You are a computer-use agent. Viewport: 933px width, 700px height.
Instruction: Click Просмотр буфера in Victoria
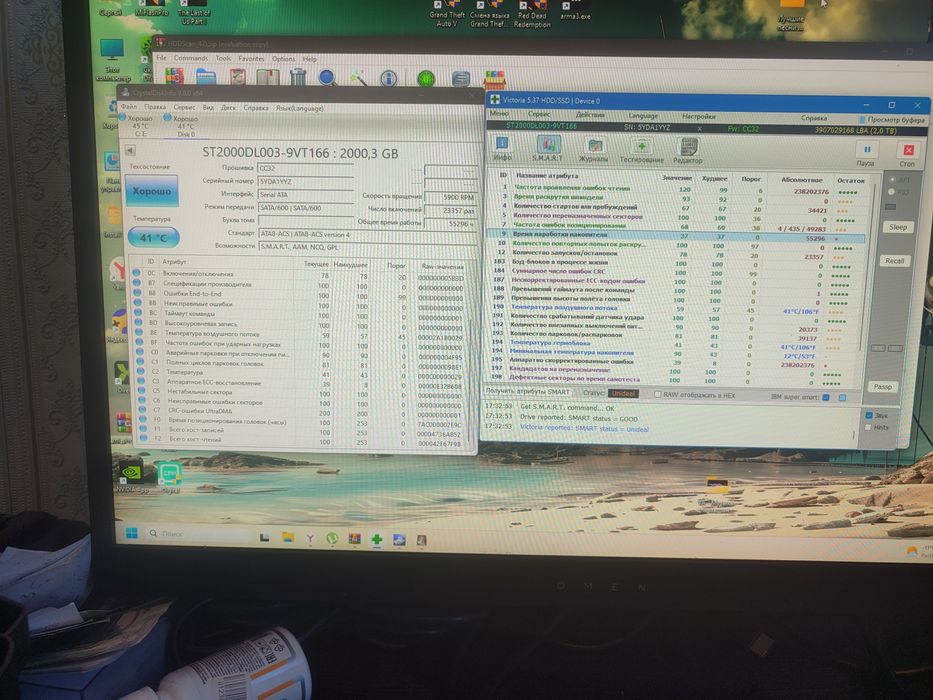click(892, 119)
